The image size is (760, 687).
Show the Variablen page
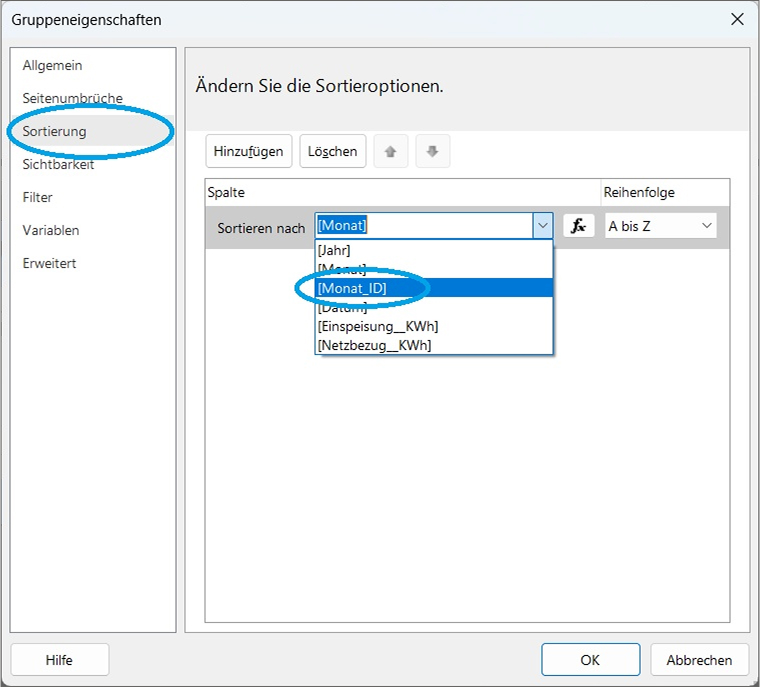pos(50,230)
